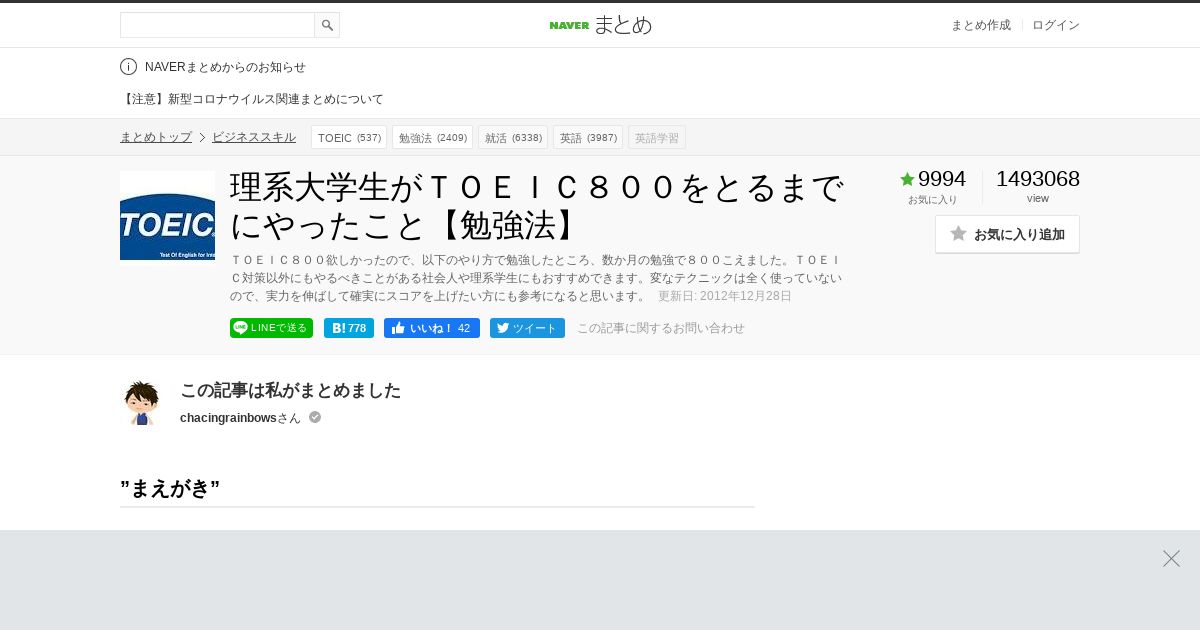Select the 英語 (3987) tag
Screen dimensions: 1200x630
pyautogui.click(x=588, y=138)
